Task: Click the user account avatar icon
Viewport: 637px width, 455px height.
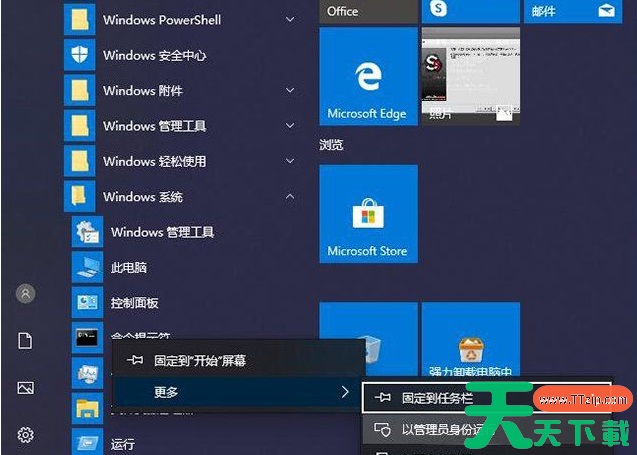Action: 26,293
